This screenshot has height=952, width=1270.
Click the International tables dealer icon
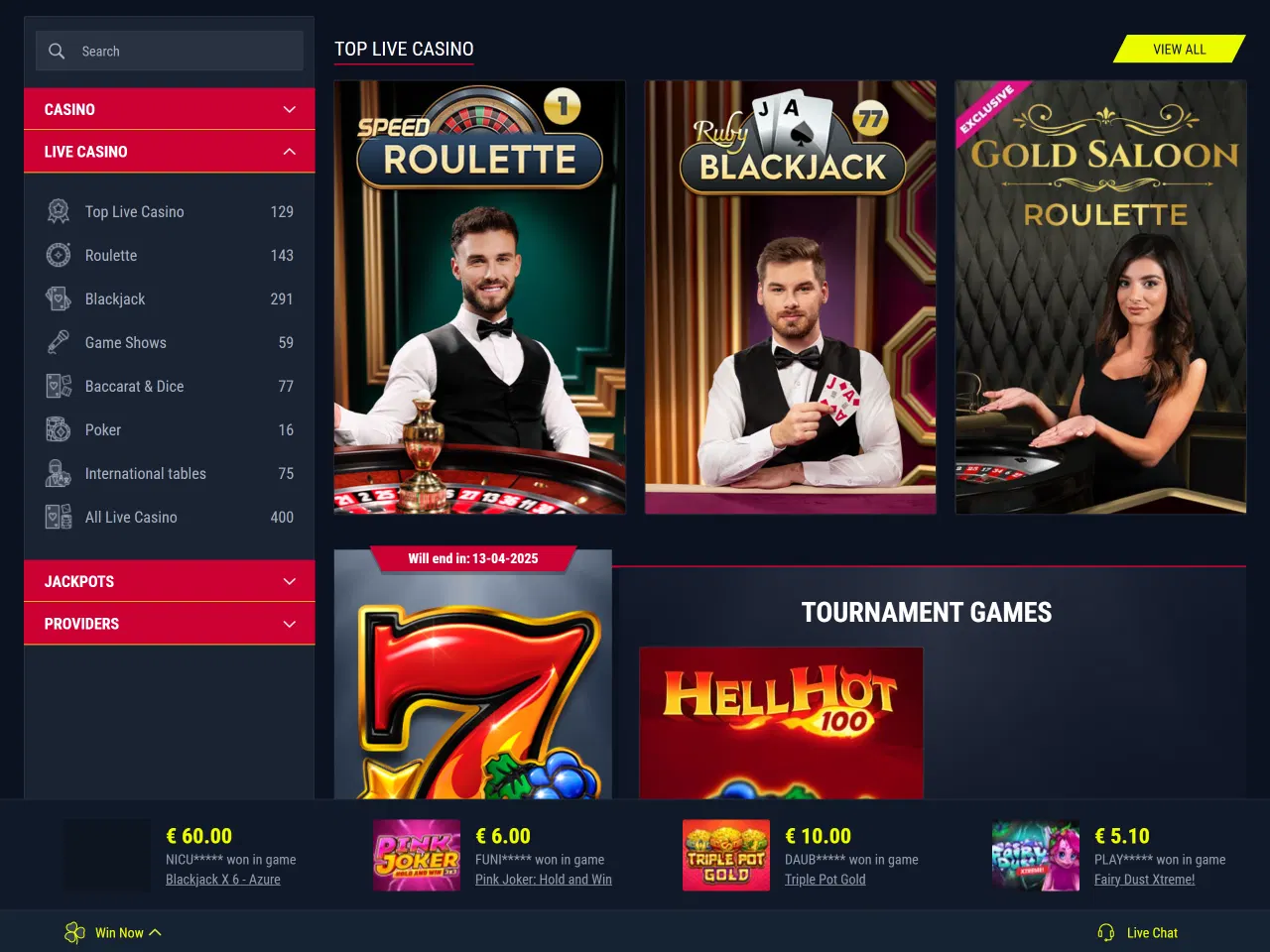pos(59,473)
